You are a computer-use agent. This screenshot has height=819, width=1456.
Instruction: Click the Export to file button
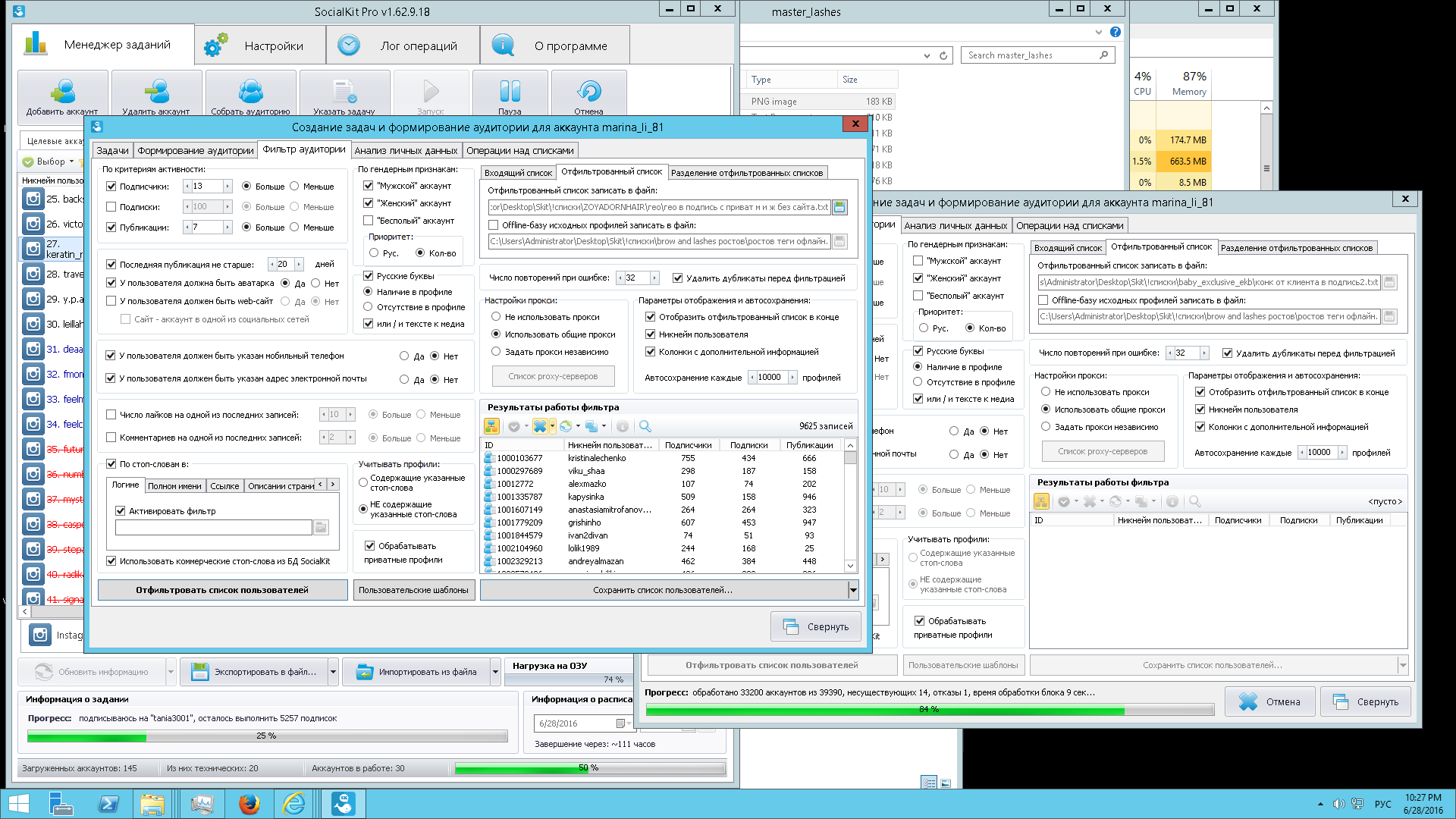(x=254, y=672)
